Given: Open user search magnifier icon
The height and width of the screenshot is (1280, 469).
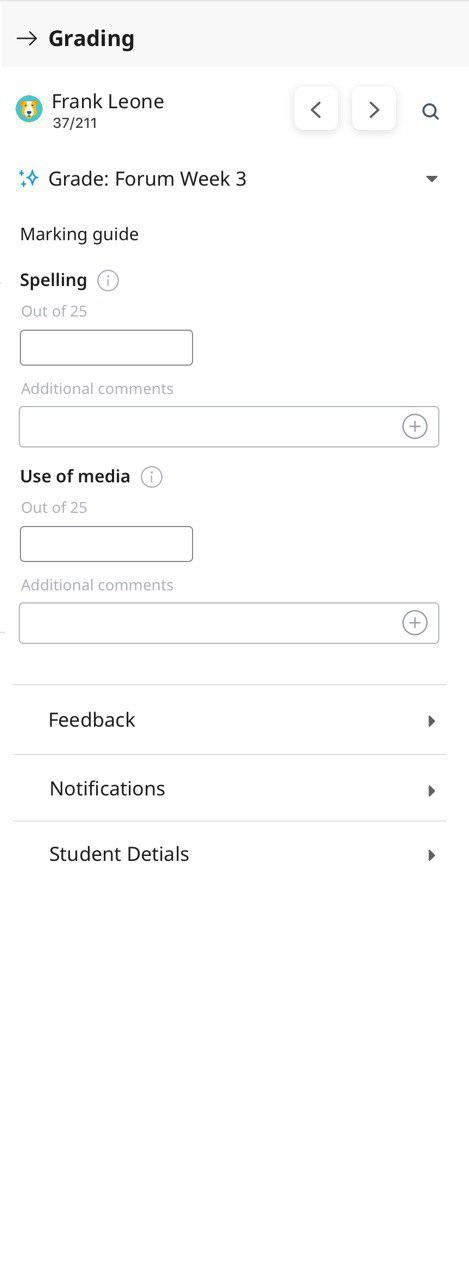Looking at the screenshot, I should pos(431,111).
